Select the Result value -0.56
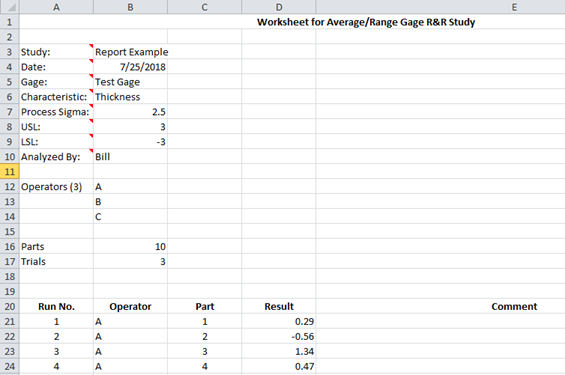This screenshot has width=565, height=375. [279, 336]
